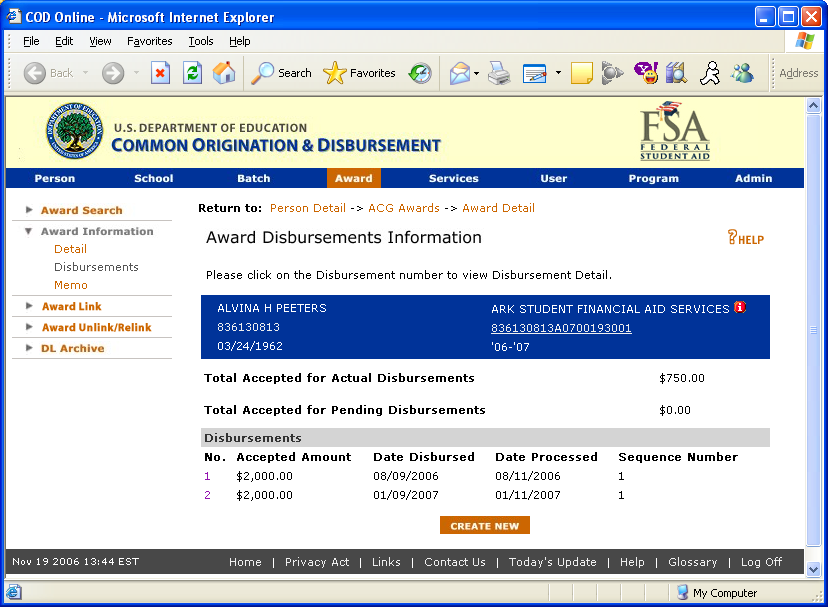Image resolution: width=828 pixels, height=607 pixels.
Task: Click the Mail envelope toolbar icon
Action: 460,73
